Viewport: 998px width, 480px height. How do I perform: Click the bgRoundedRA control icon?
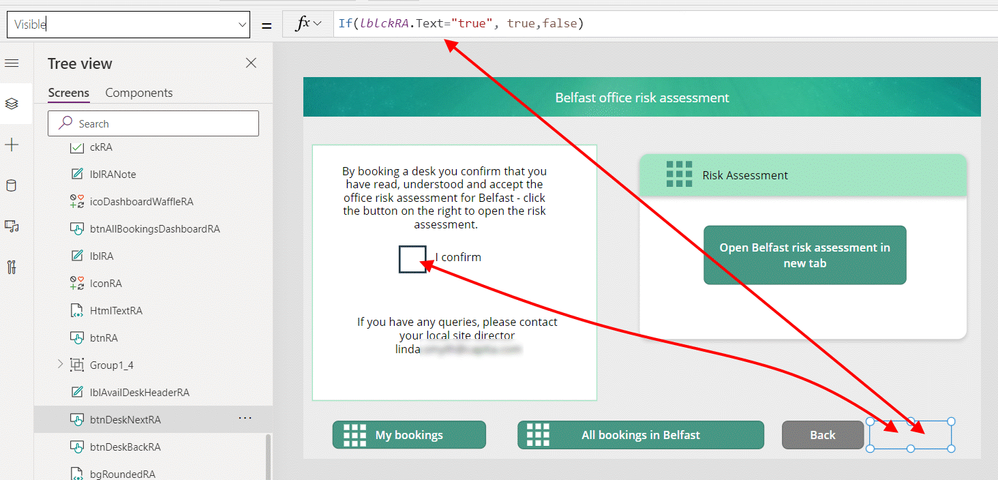[x=77, y=474]
